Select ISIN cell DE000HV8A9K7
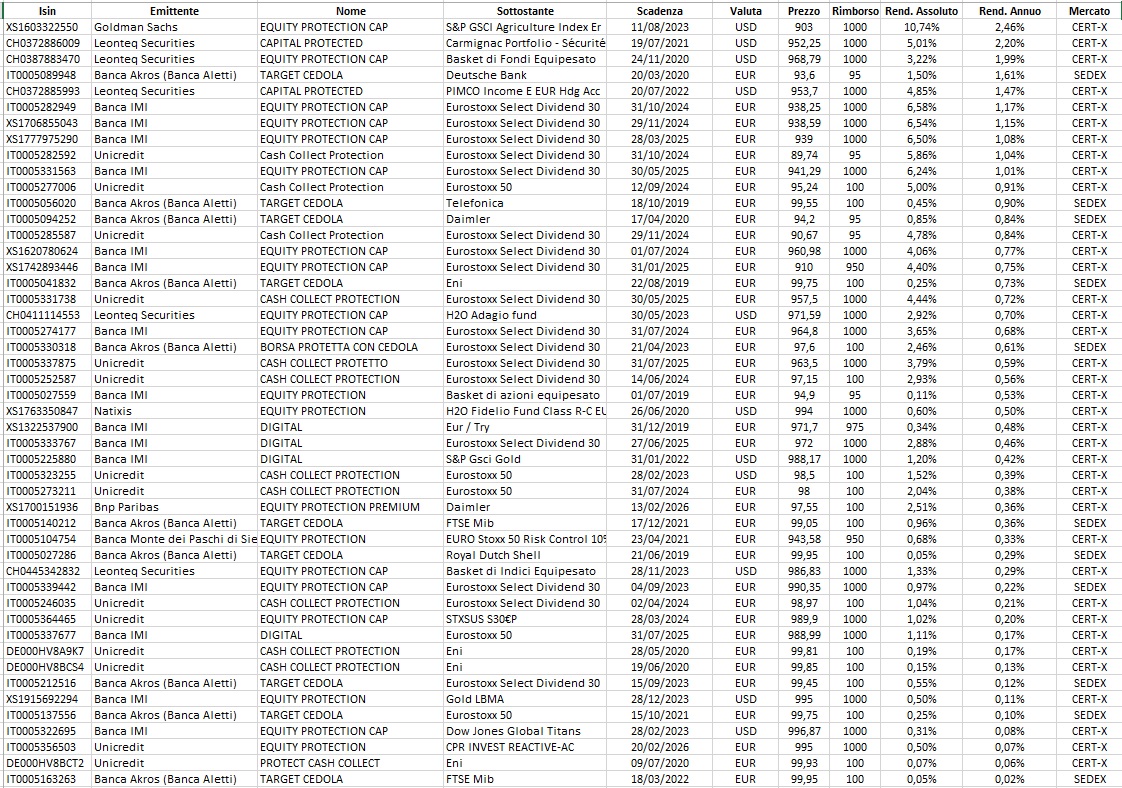Image resolution: width=1122 pixels, height=788 pixels. 45,651
